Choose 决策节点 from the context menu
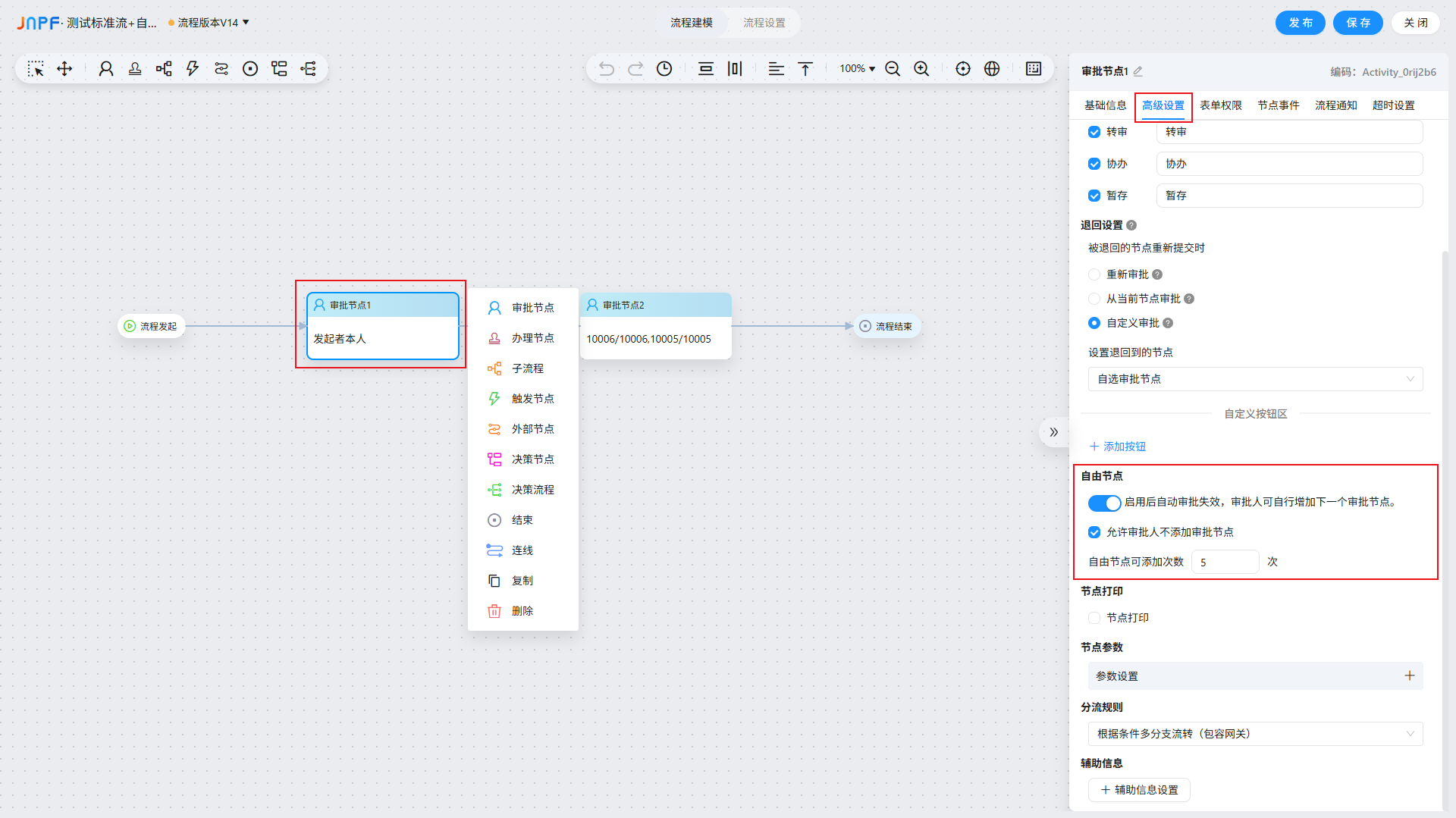The width and height of the screenshot is (1456, 818). (x=532, y=459)
